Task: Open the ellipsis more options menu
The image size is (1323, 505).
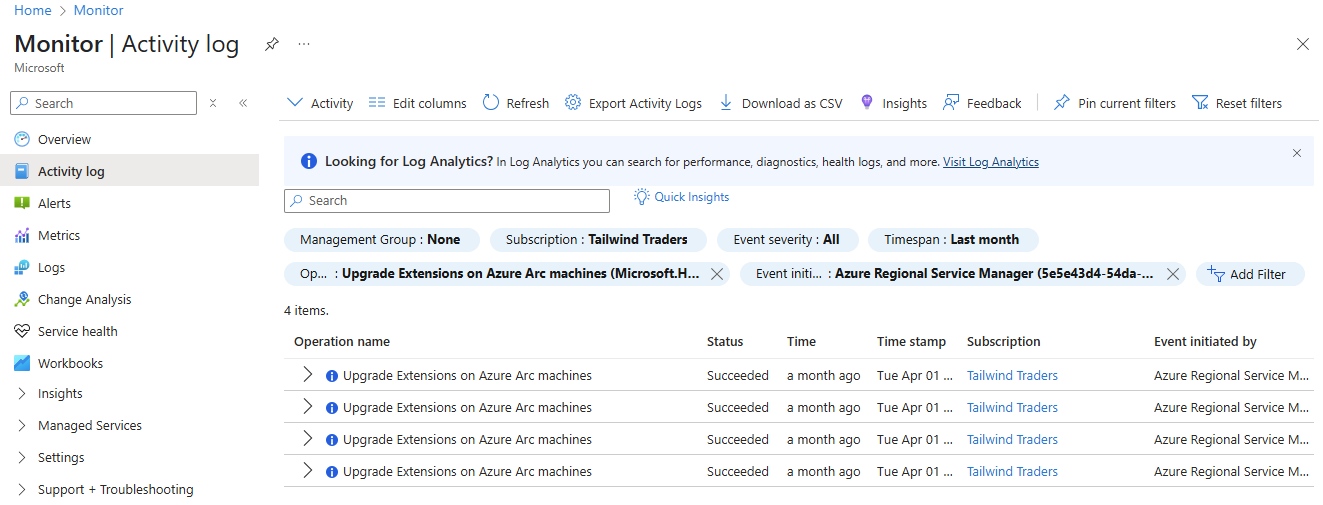Action: point(304,44)
